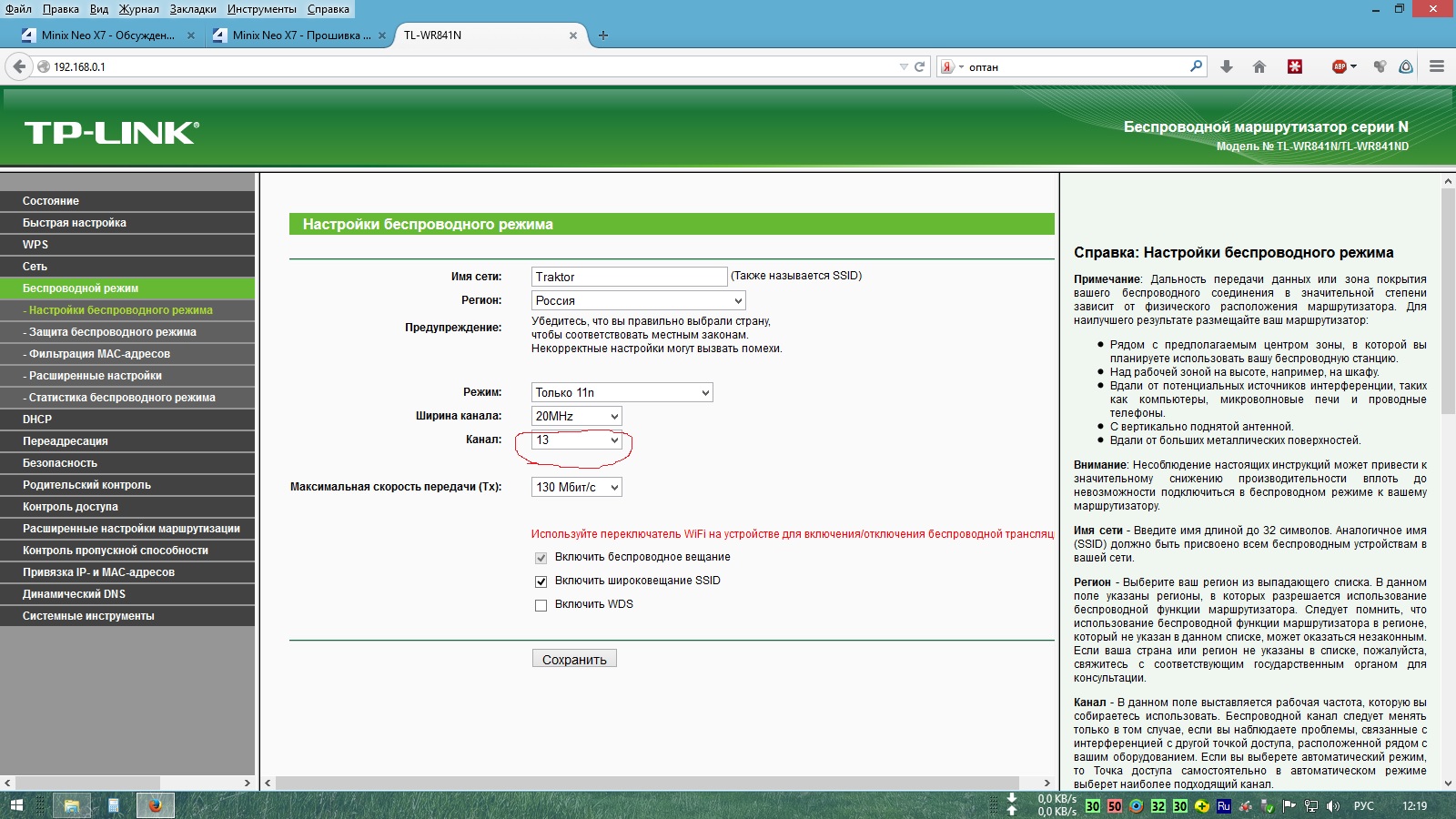Open the Закладки menu
Viewport: 1456px width, 819px height.
193,9
